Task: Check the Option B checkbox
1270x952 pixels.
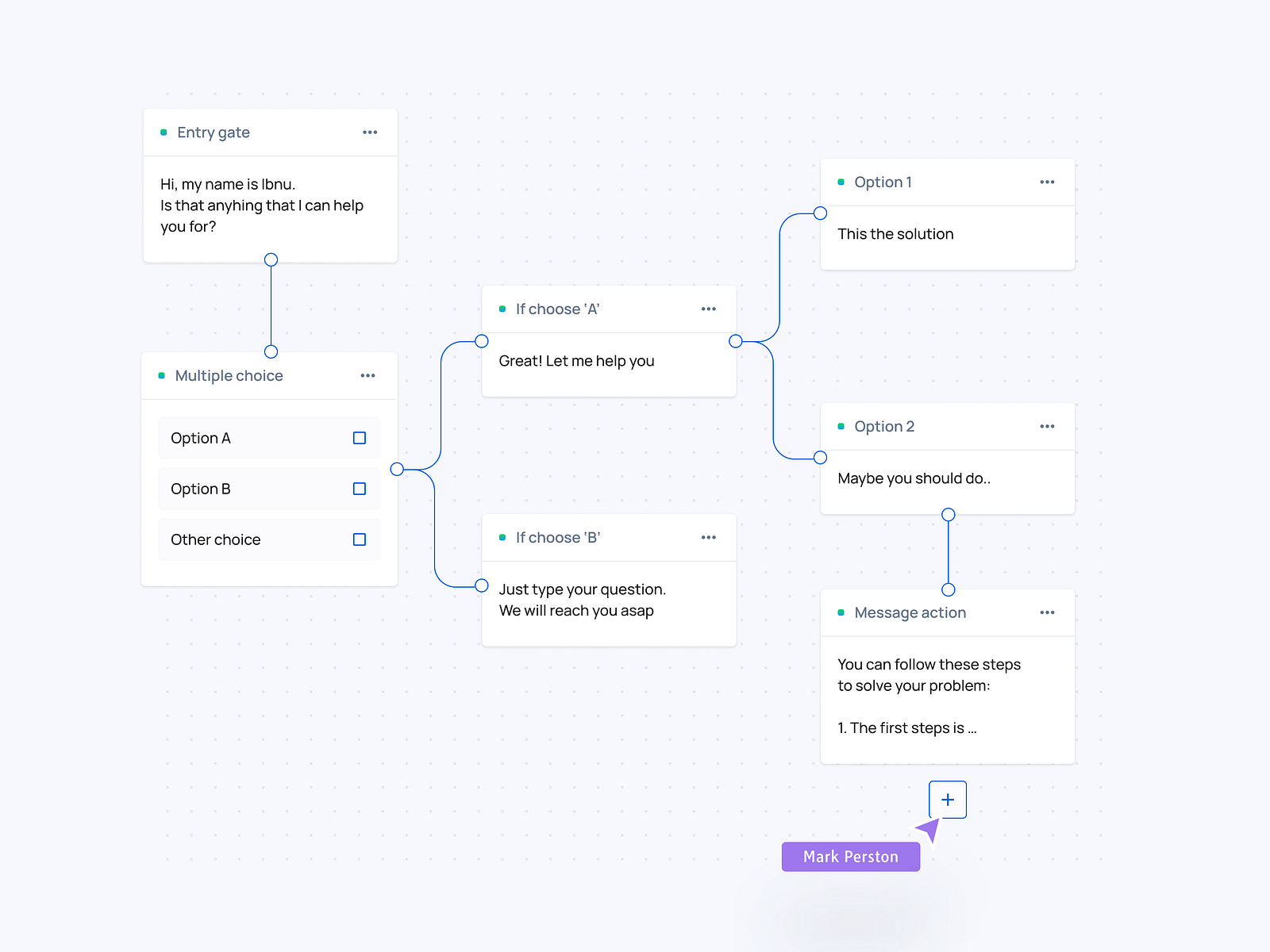Action: pos(359,488)
